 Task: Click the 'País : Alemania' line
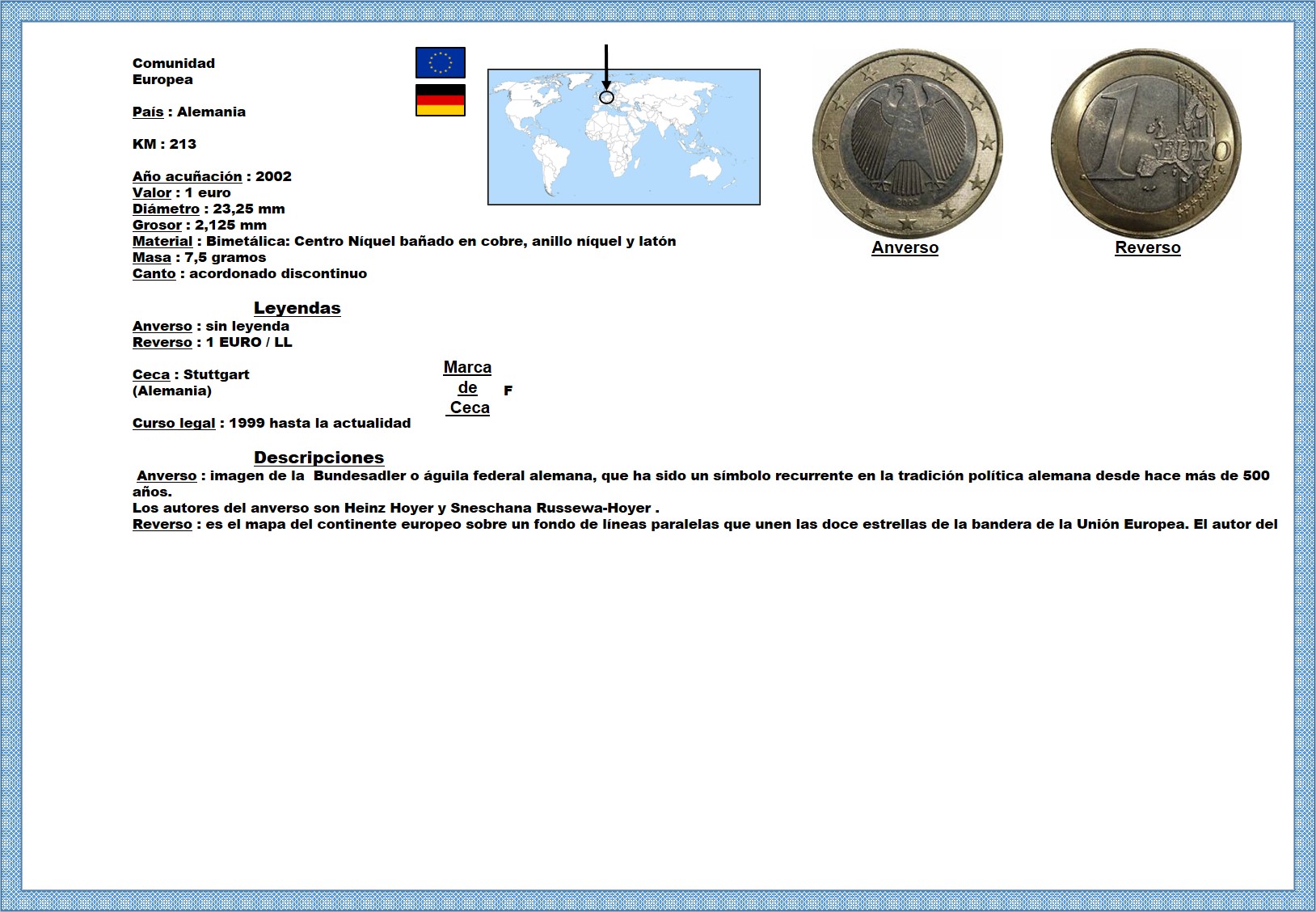pyautogui.click(x=189, y=112)
